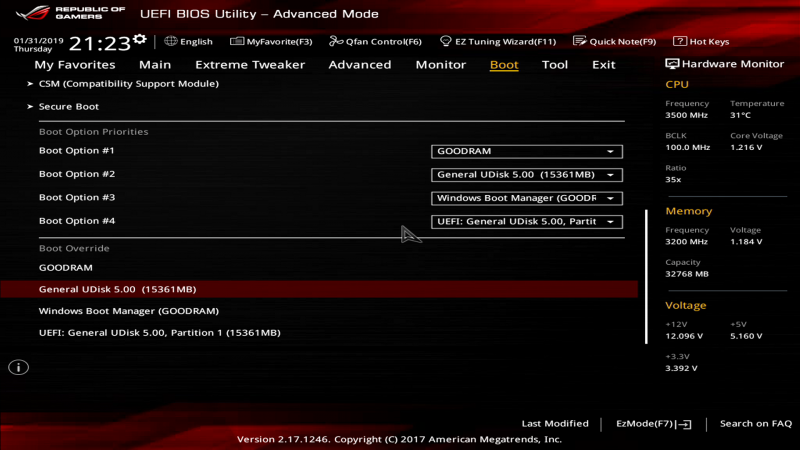
Task: Click the Boot Option #2 label
Action: click(x=77, y=174)
